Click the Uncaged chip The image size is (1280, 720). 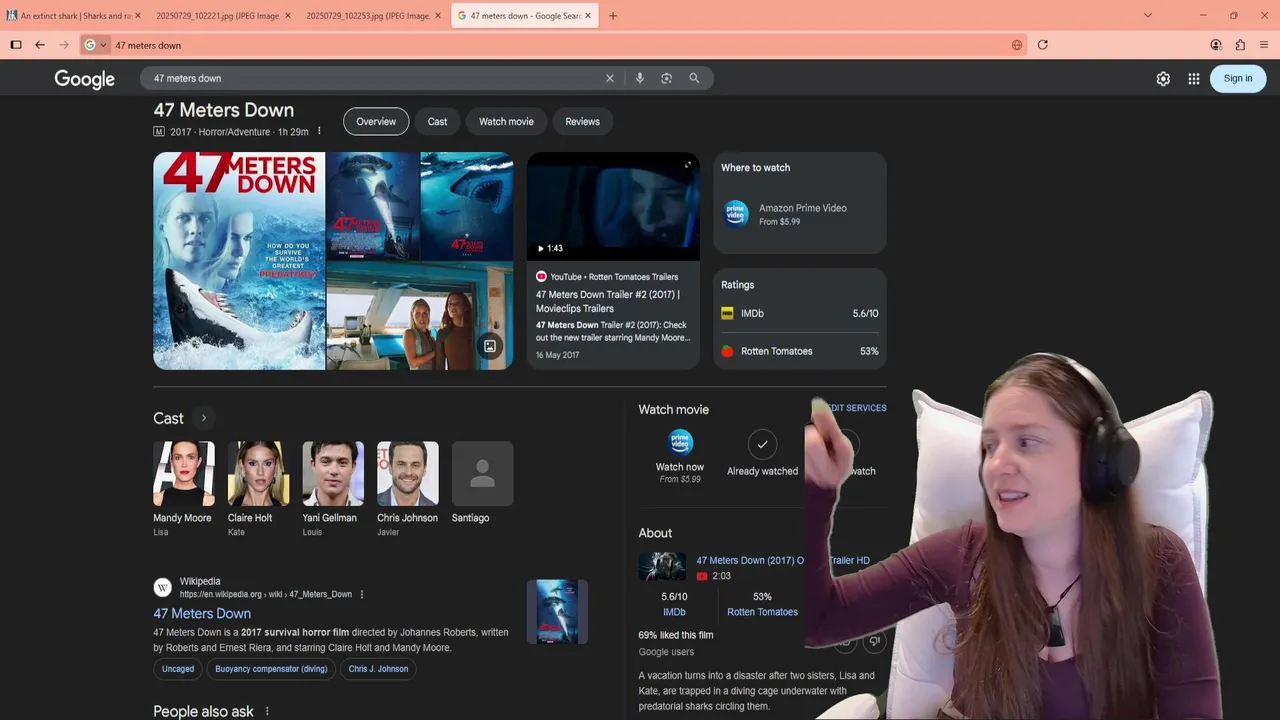pyautogui.click(x=178, y=669)
